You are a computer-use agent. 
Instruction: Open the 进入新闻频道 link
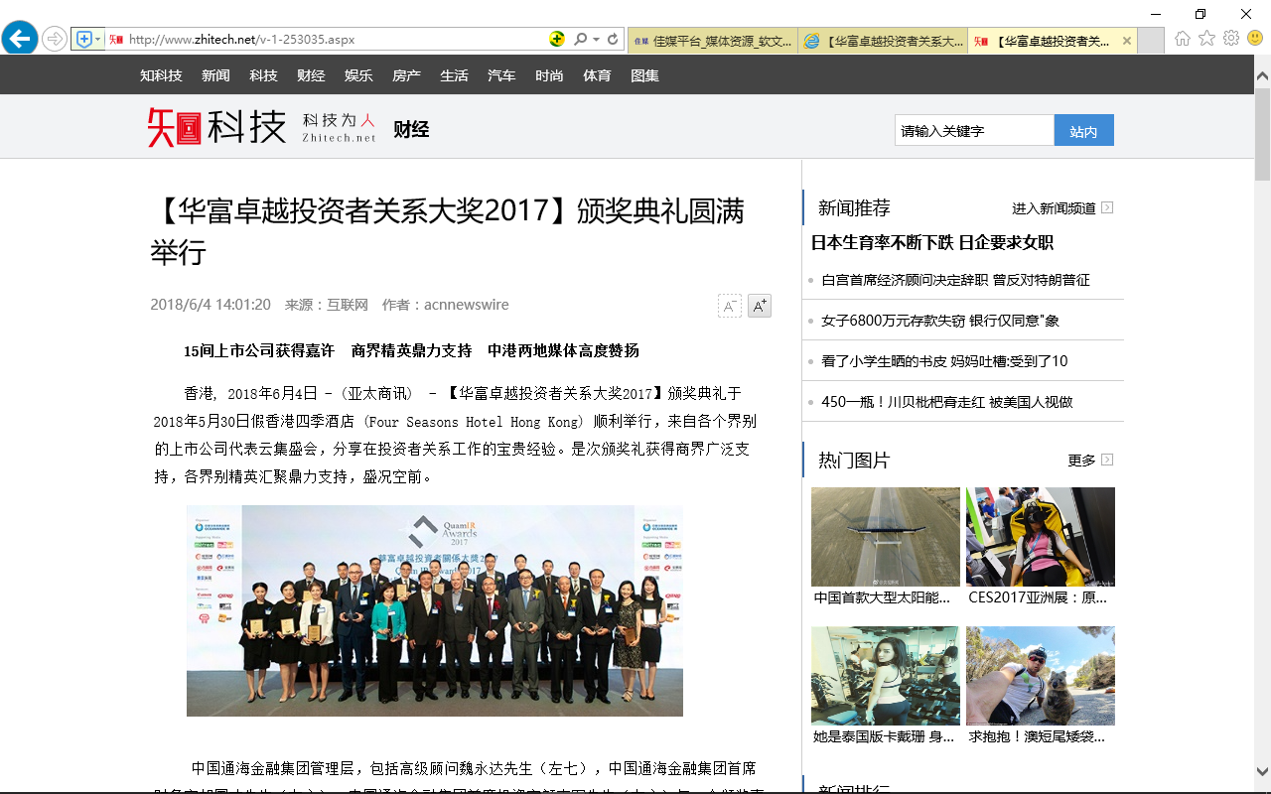[1054, 208]
